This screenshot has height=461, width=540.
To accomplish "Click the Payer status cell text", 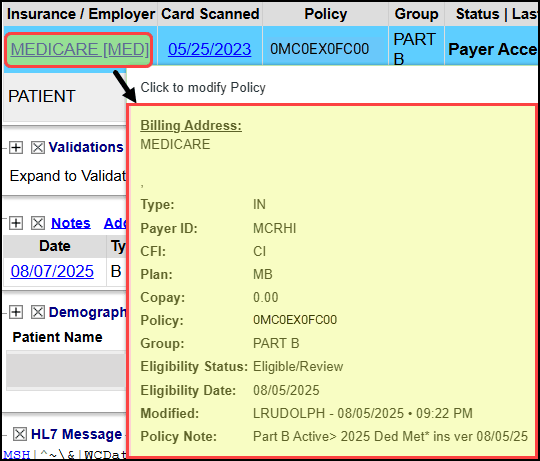I will 492,49.
